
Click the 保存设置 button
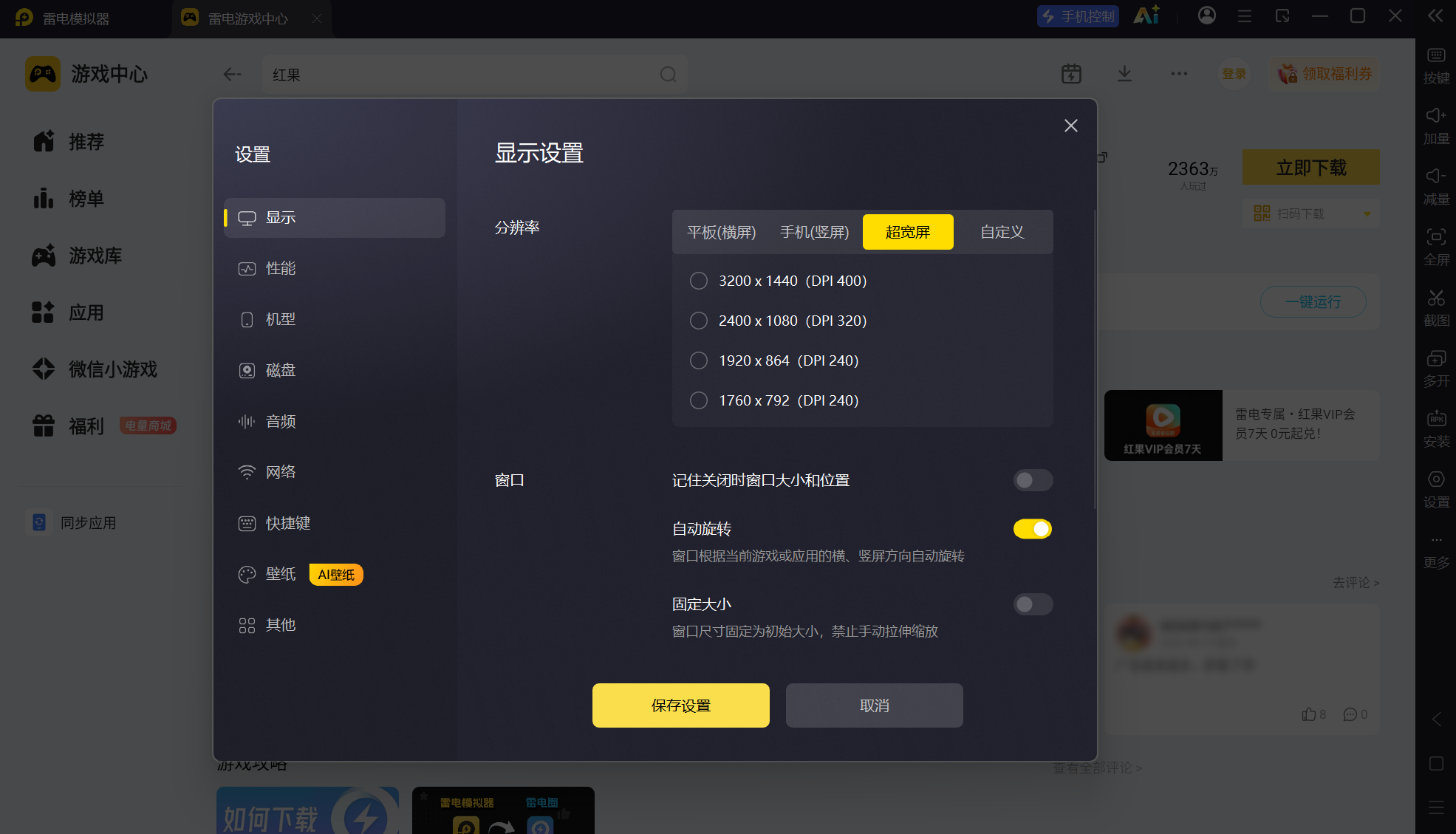point(680,705)
